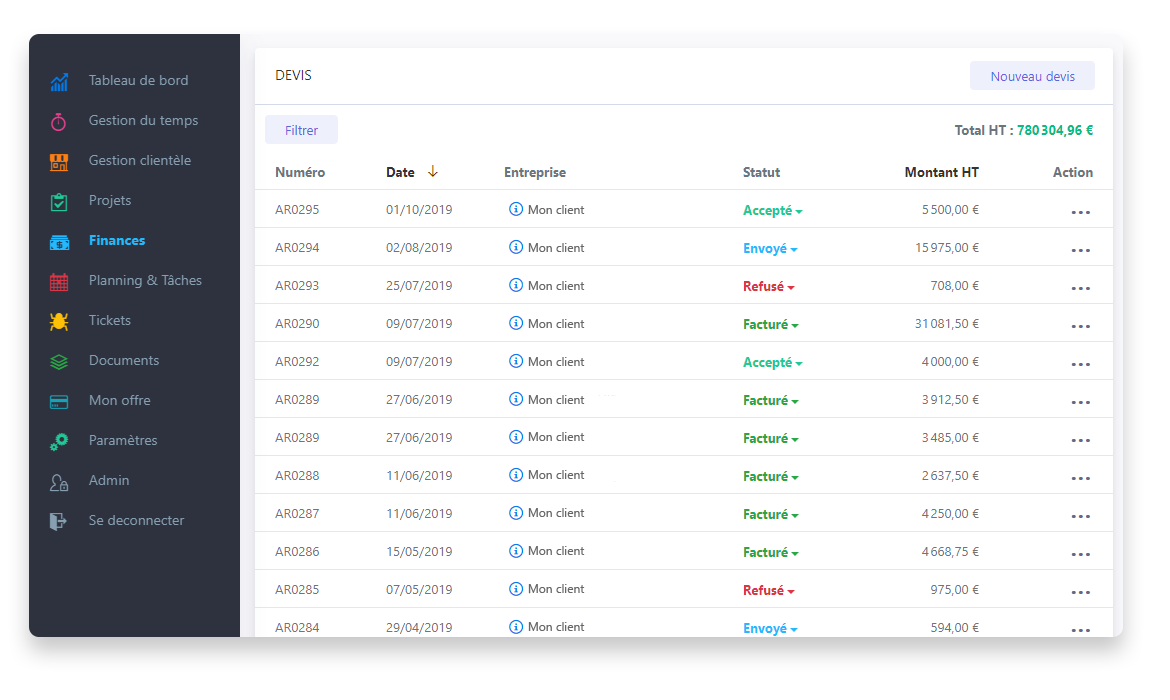1170x700 pixels.
Task: Click the Gestion du temps stopwatch icon
Action: tap(58, 122)
